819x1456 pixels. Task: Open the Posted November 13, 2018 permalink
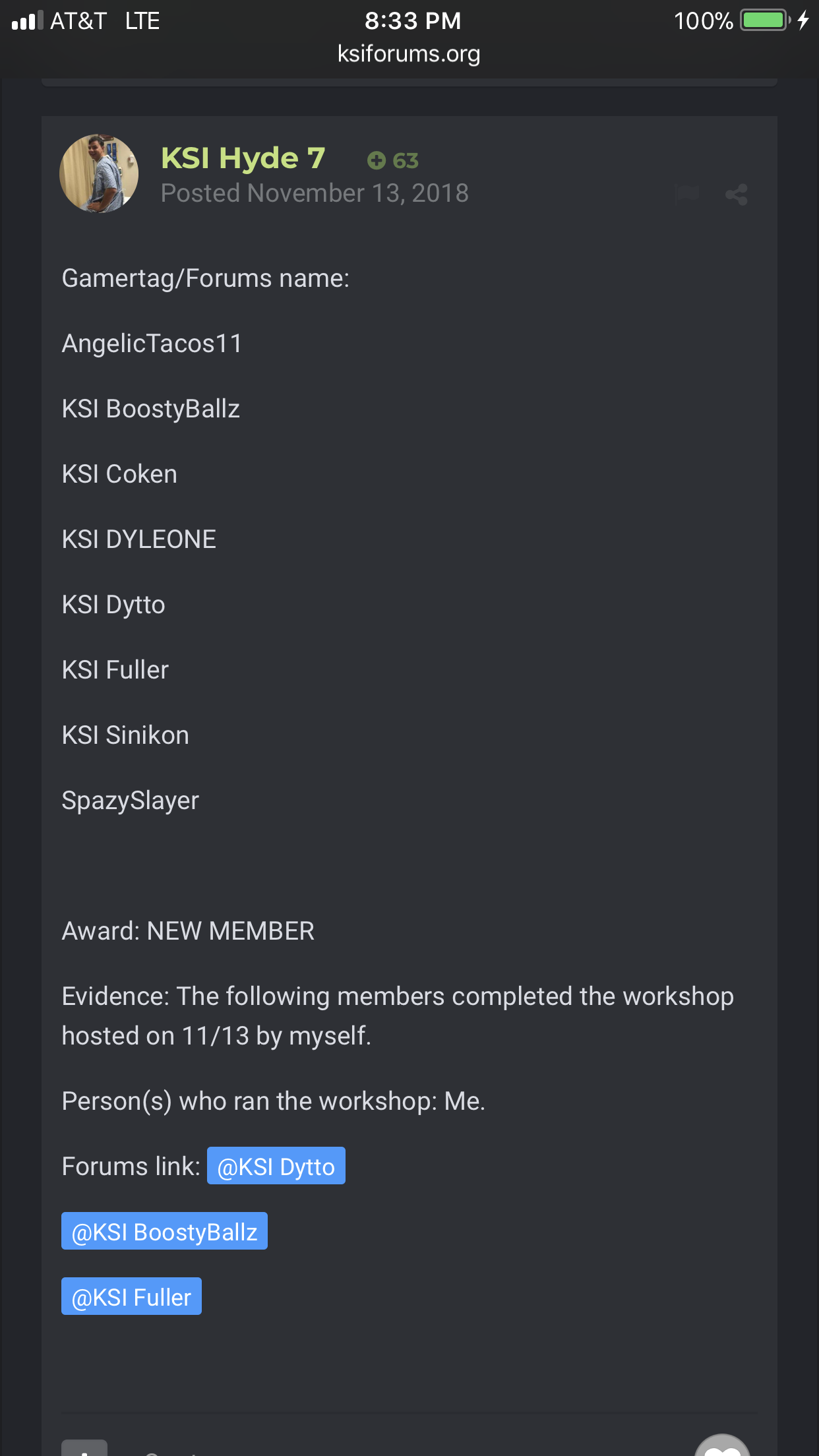click(x=315, y=194)
